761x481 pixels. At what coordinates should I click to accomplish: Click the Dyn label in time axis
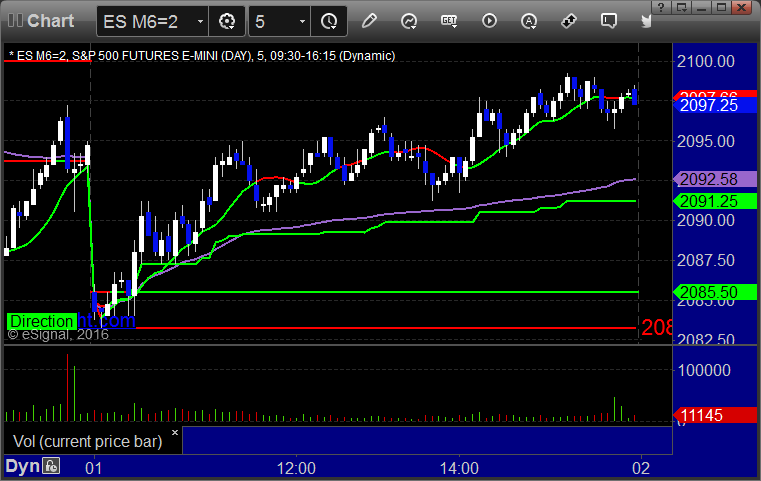pyautogui.click(x=22, y=466)
